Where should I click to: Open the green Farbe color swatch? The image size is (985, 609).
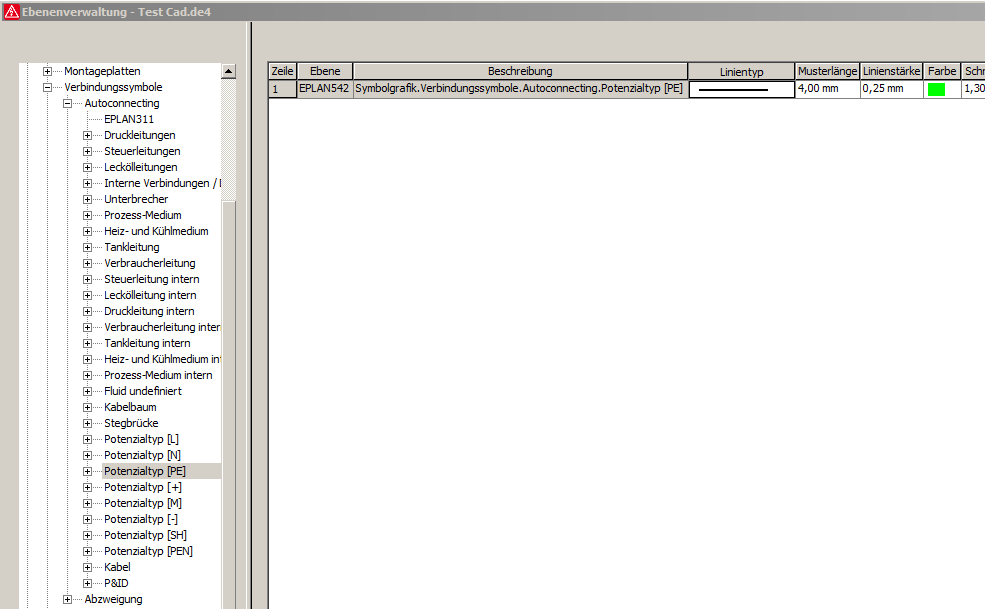coord(936,90)
